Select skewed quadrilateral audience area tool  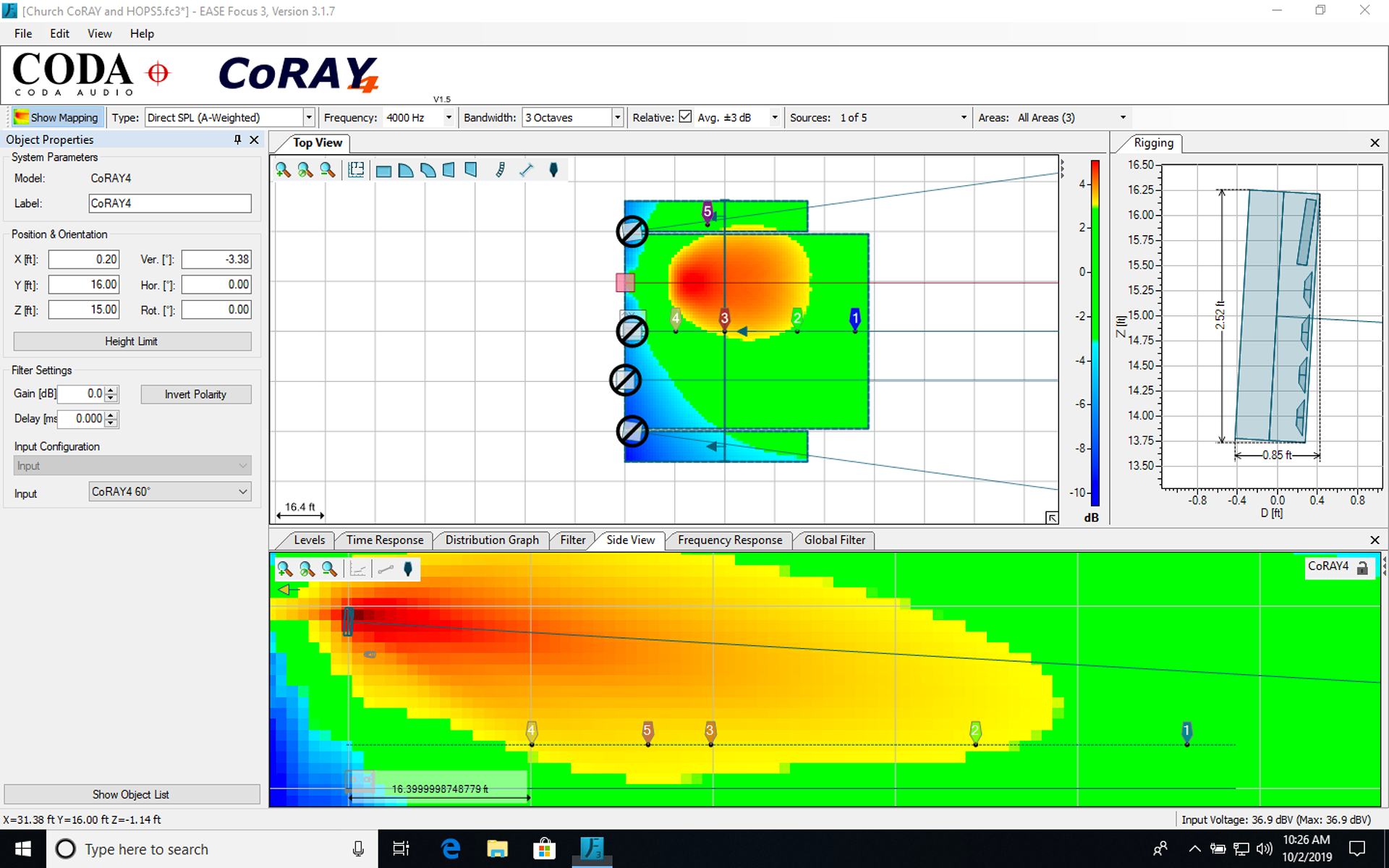[471, 171]
